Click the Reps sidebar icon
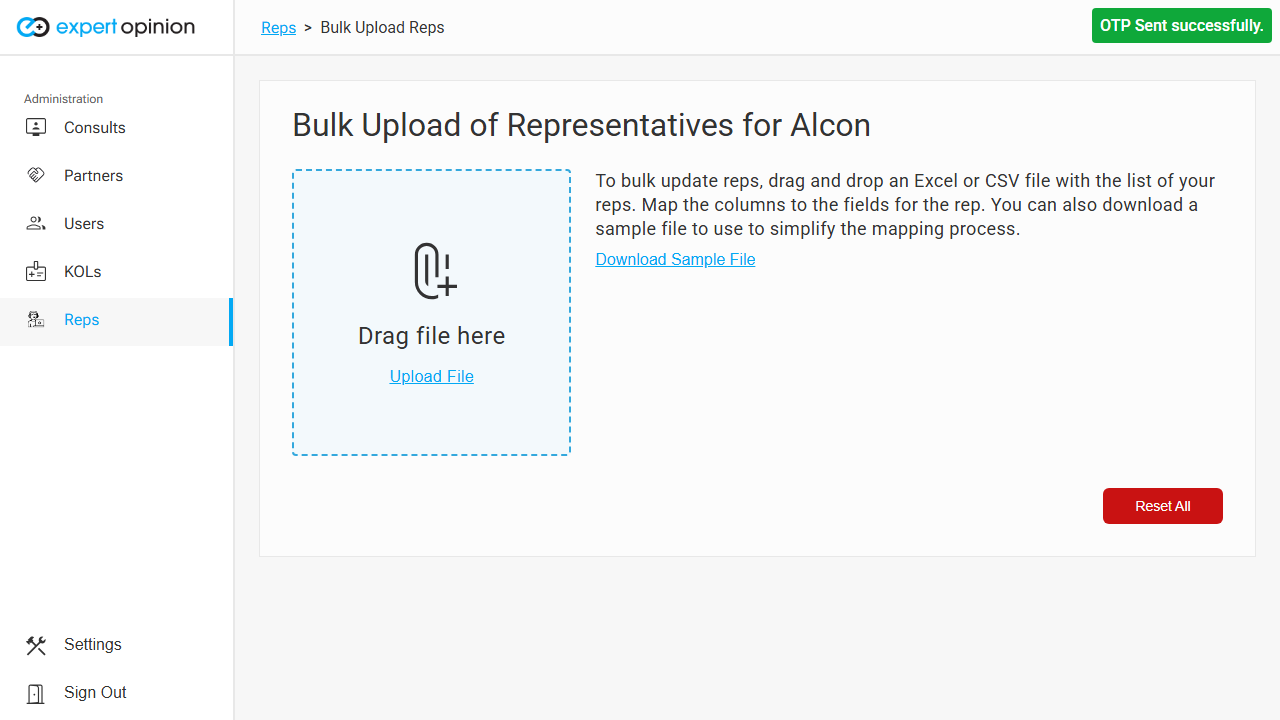The image size is (1280, 720). click(x=36, y=320)
